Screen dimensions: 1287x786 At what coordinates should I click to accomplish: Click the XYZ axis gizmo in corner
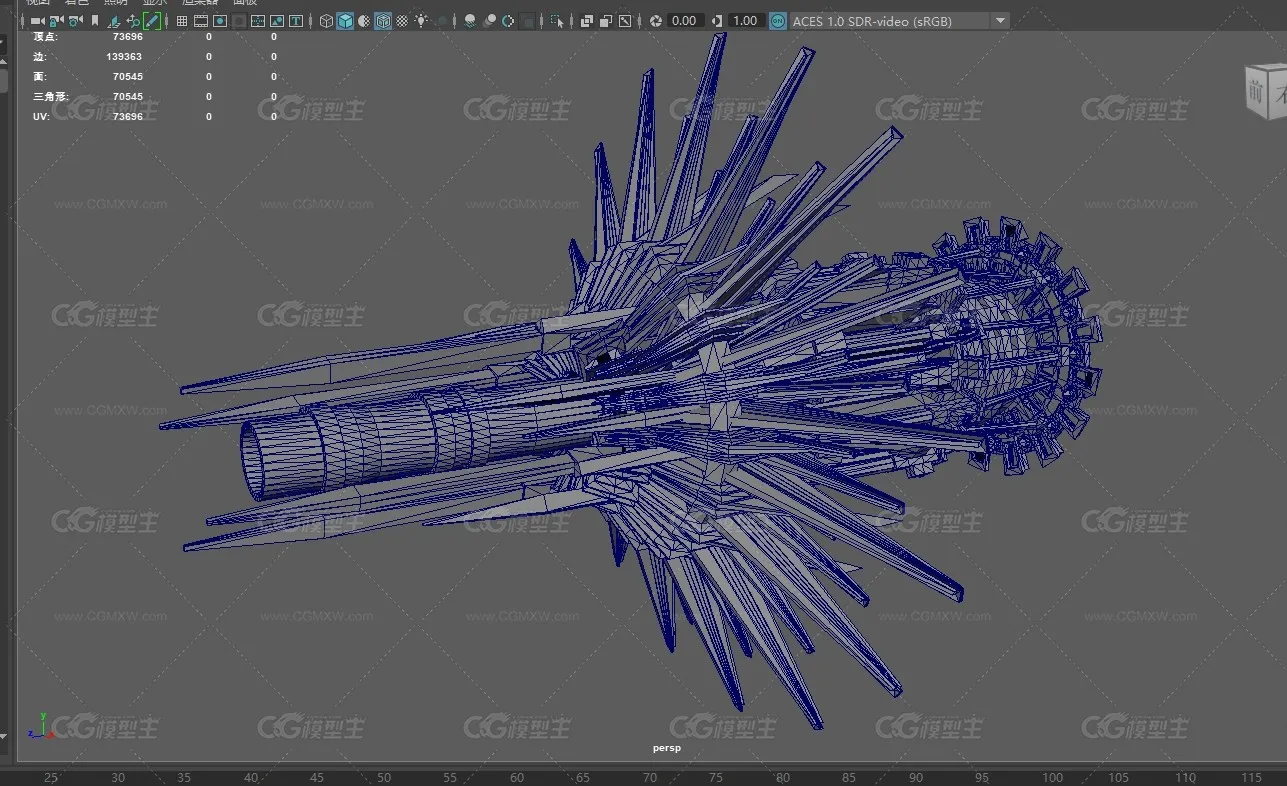point(40,726)
